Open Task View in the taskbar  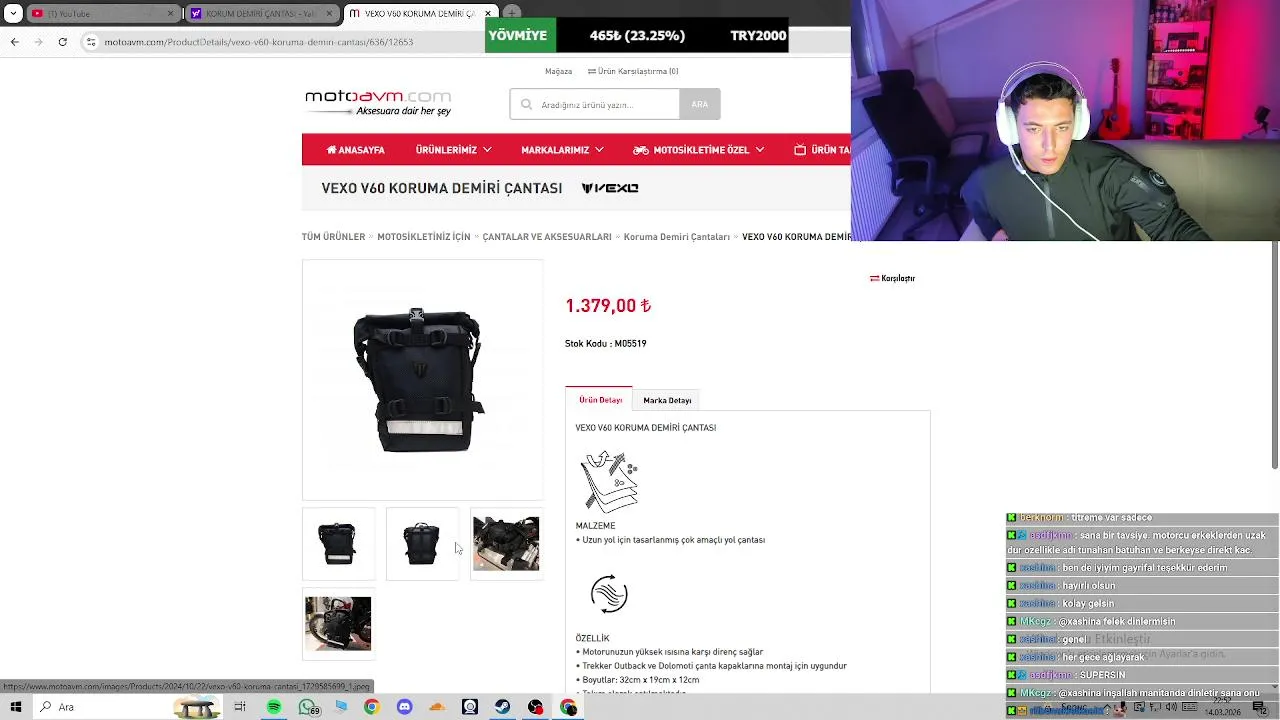240,707
